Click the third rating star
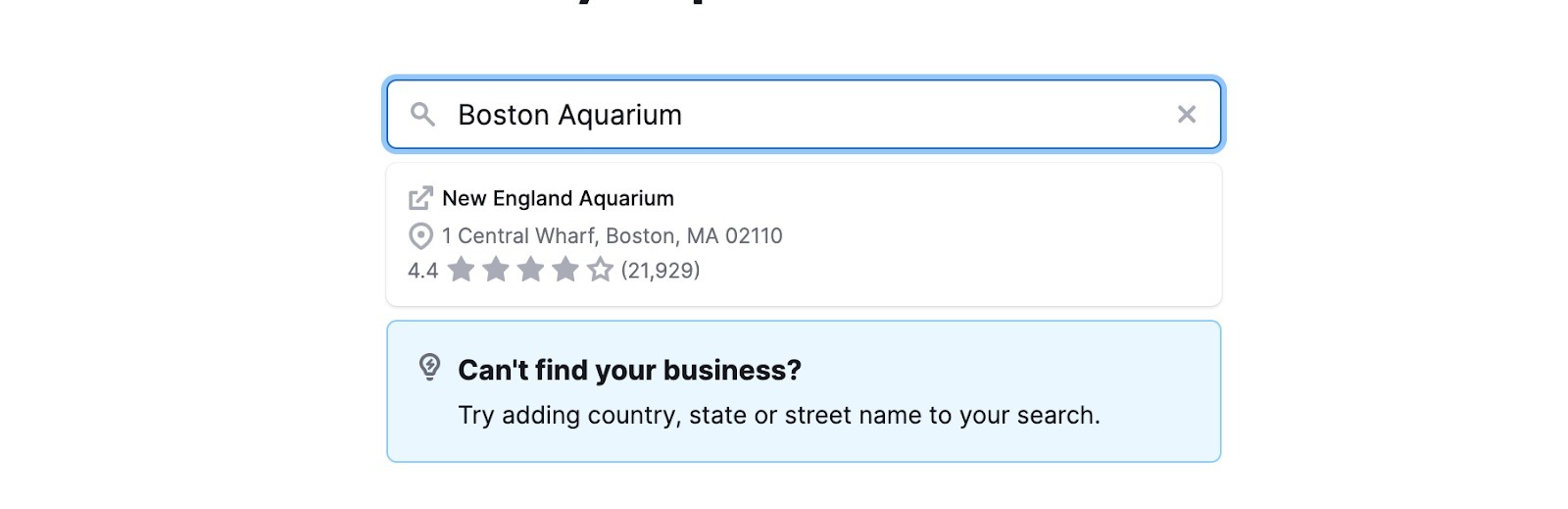This screenshot has height=509, width=1568. coord(530,270)
